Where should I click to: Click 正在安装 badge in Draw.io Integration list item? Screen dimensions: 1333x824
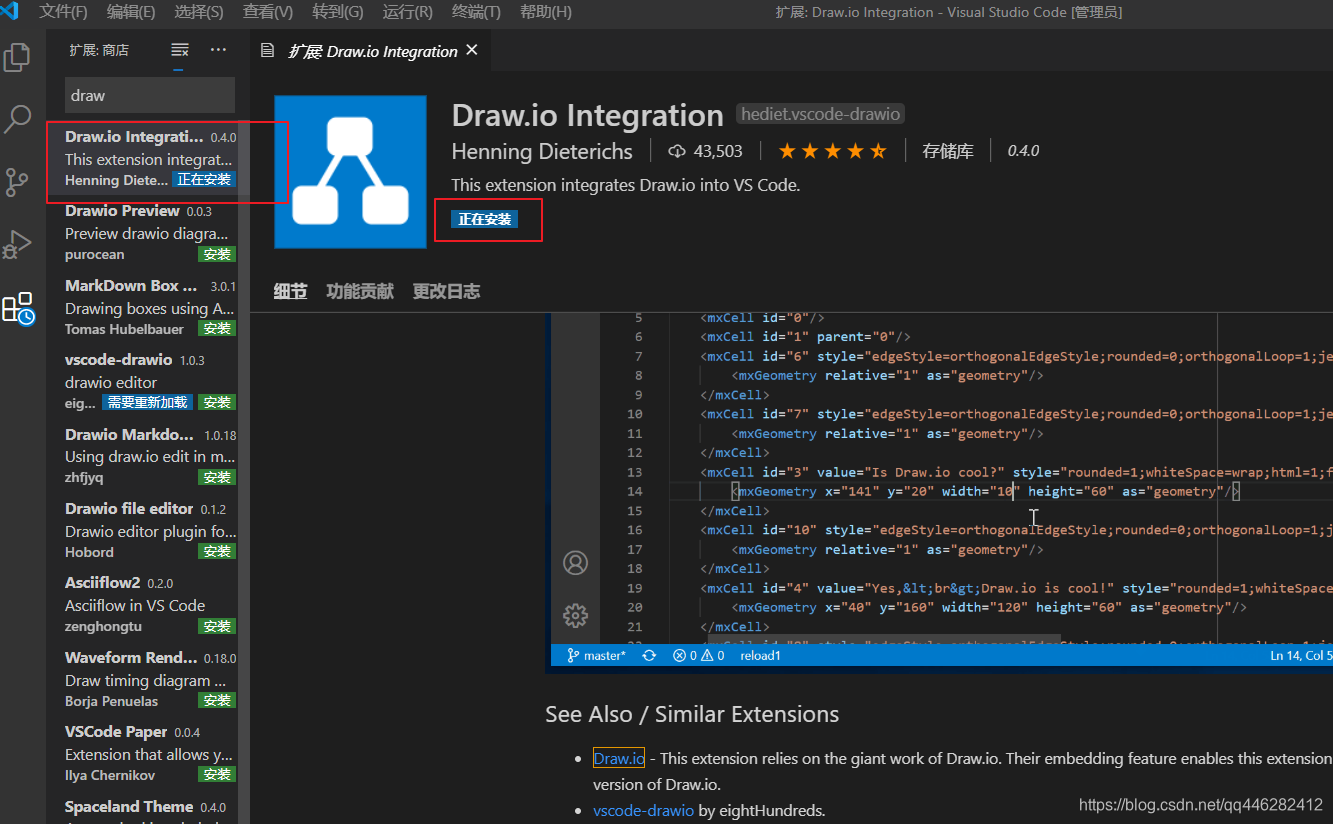(x=204, y=180)
